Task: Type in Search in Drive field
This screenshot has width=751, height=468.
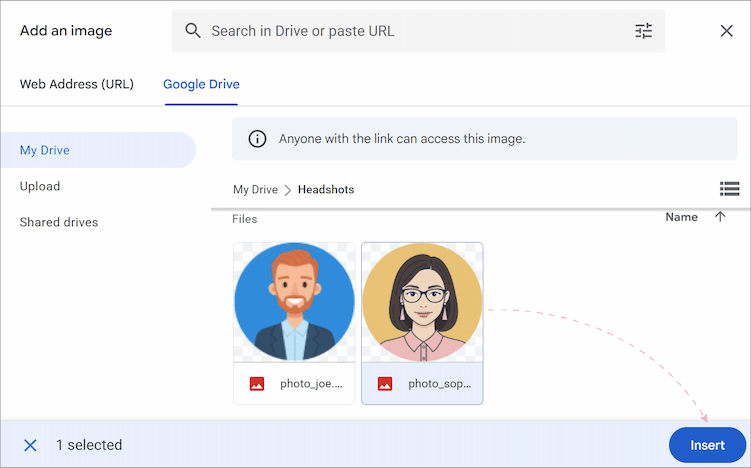Action: click(x=410, y=31)
